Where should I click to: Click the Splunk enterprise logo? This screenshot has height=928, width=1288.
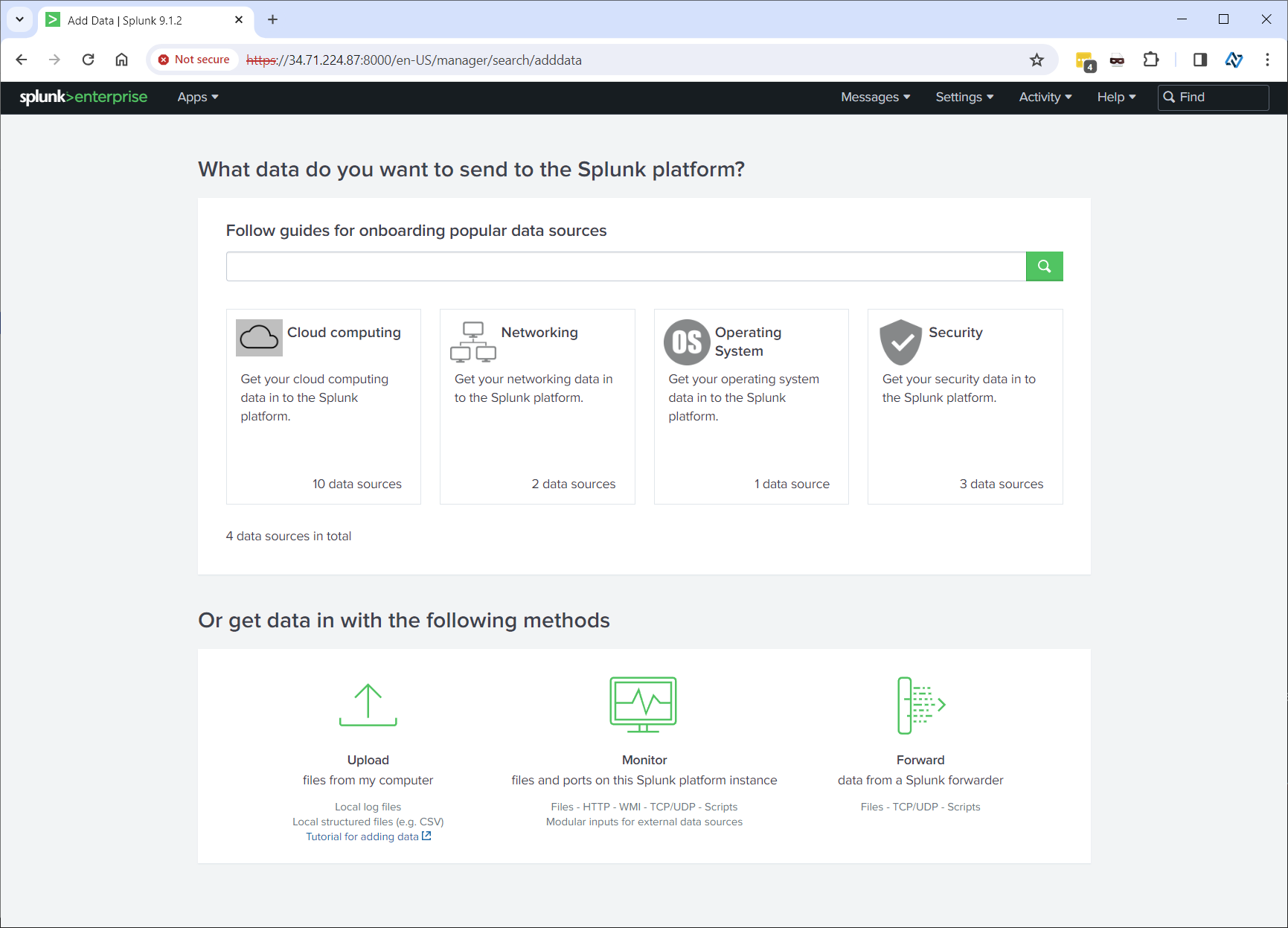click(x=83, y=97)
